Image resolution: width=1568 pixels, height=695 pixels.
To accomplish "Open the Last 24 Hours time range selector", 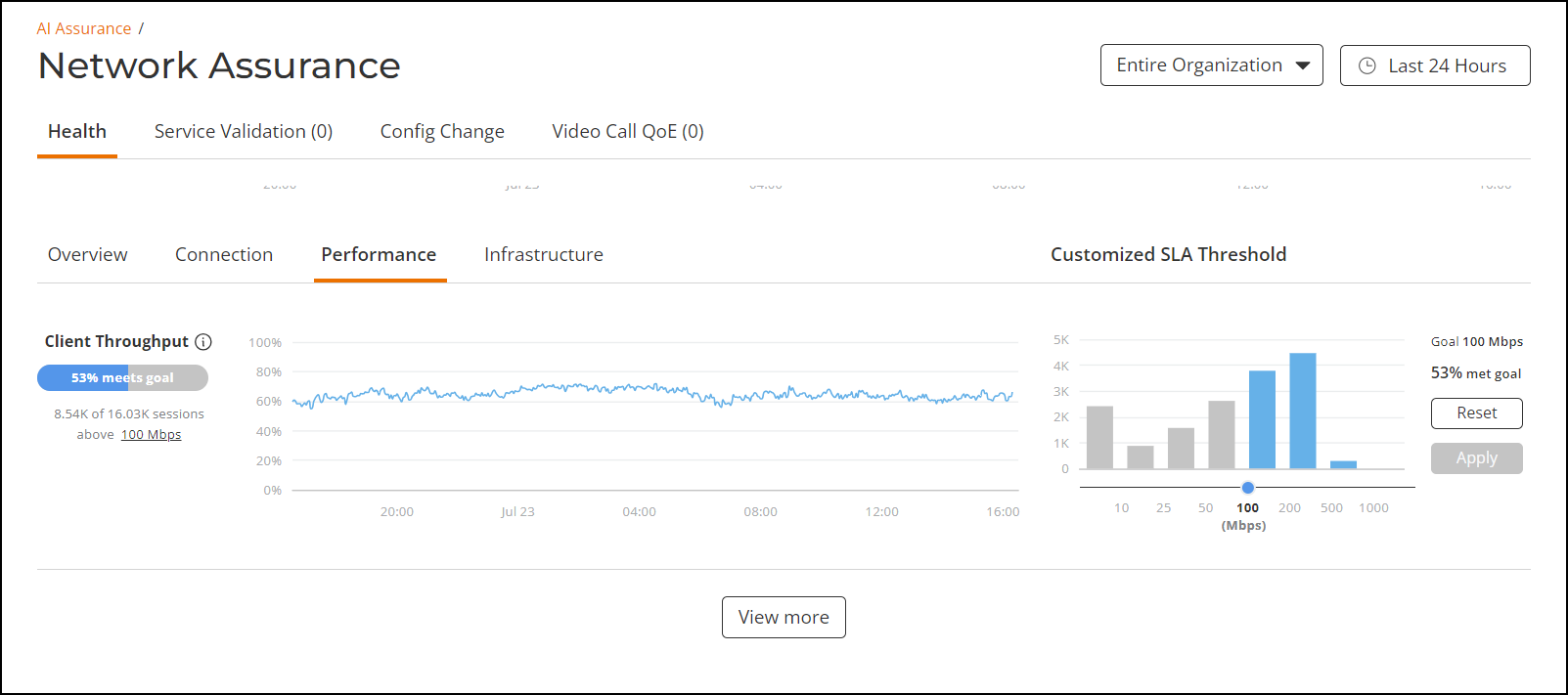I will (1435, 65).
